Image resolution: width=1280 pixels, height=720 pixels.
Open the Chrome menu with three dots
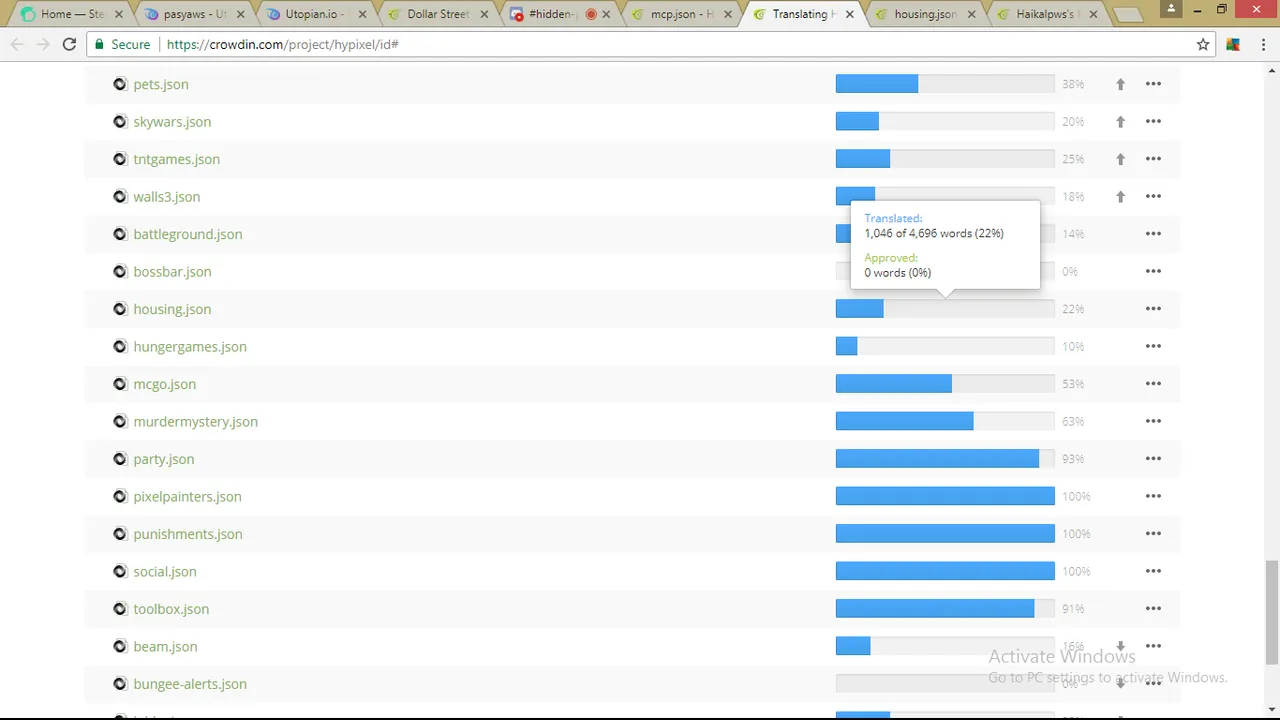coord(1262,44)
